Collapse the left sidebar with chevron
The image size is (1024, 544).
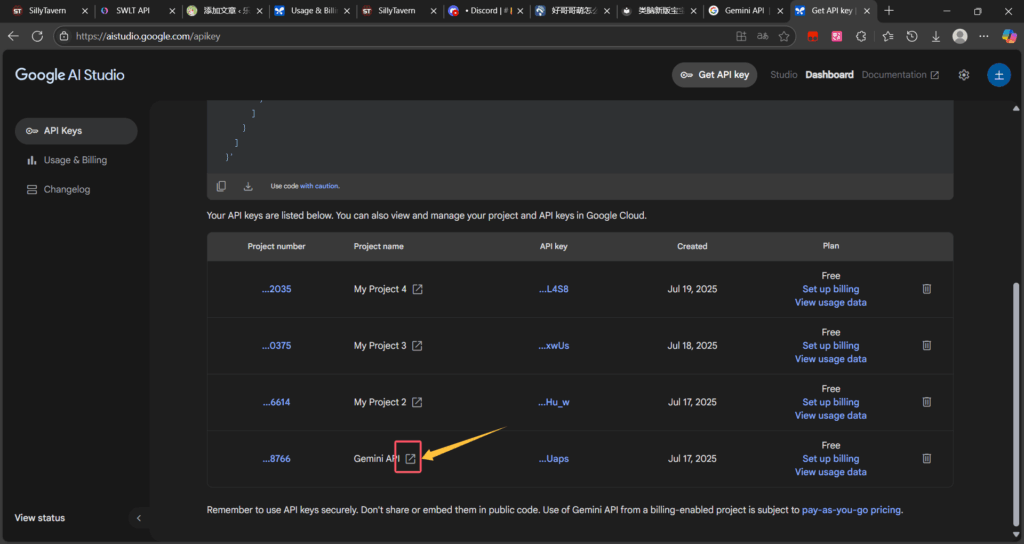click(x=139, y=518)
